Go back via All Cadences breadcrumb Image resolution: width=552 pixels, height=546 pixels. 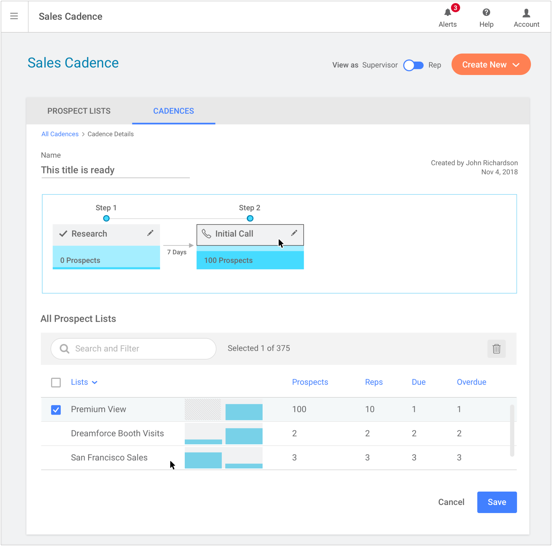pos(60,134)
